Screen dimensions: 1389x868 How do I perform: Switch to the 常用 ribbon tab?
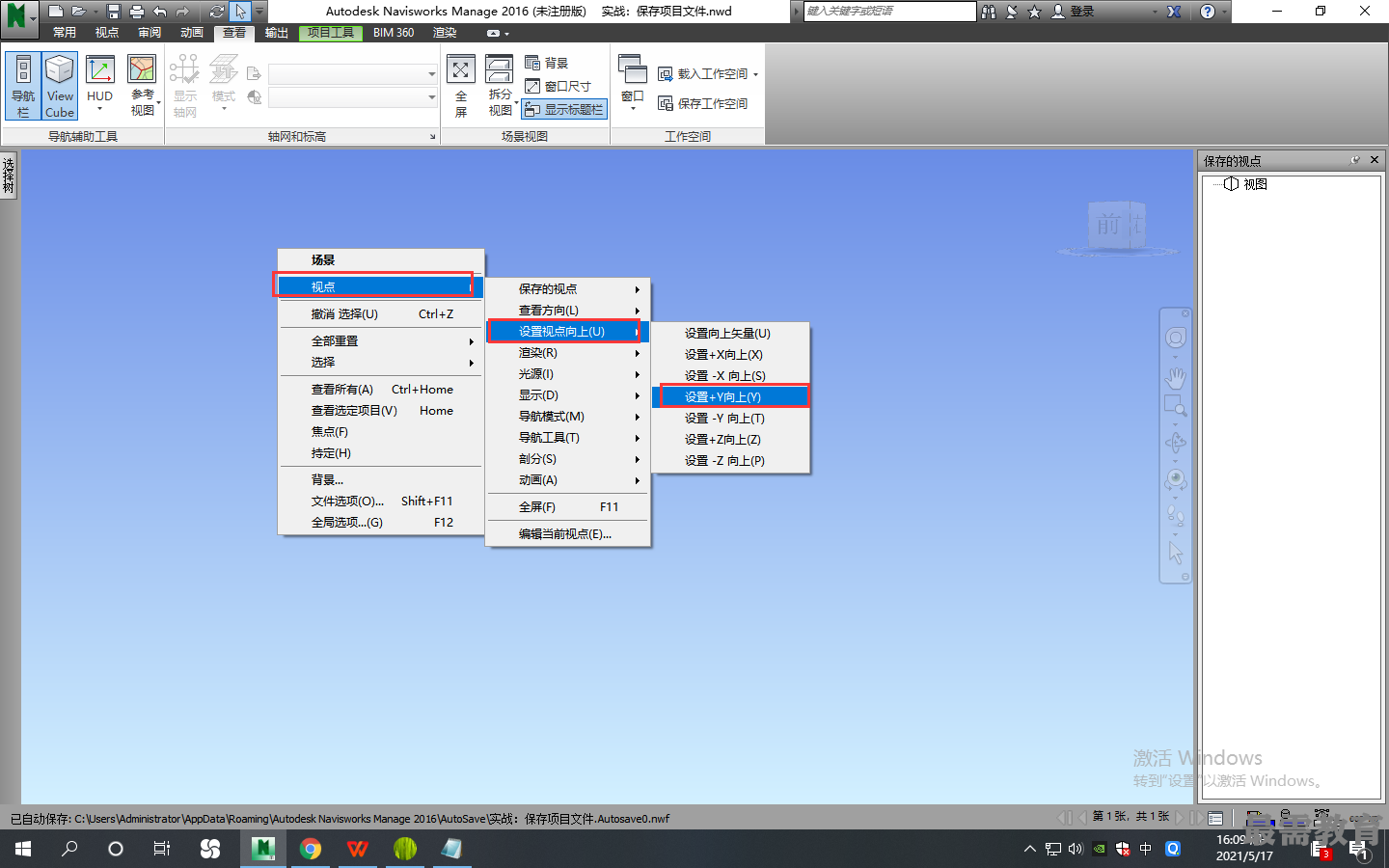(x=65, y=33)
